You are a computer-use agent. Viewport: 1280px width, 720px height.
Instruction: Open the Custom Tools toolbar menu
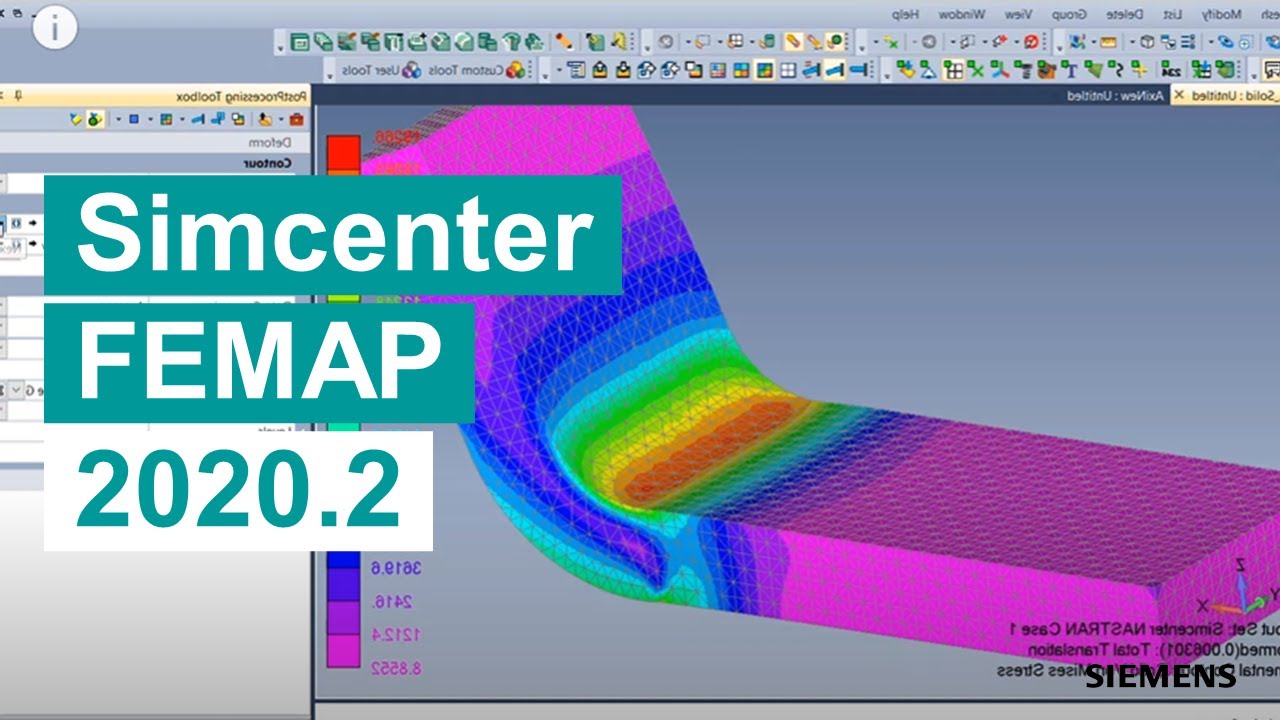(465, 71)
